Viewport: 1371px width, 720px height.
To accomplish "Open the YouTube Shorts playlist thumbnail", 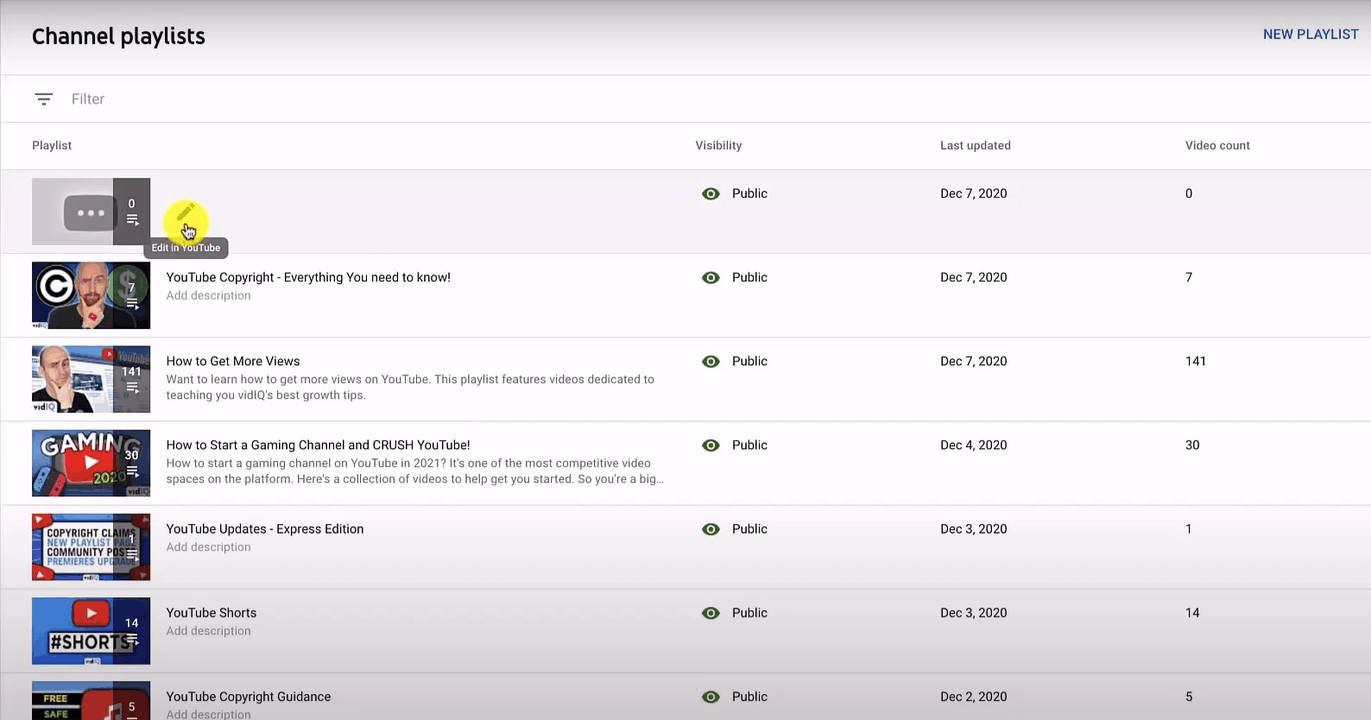I will tap(91, 631).
